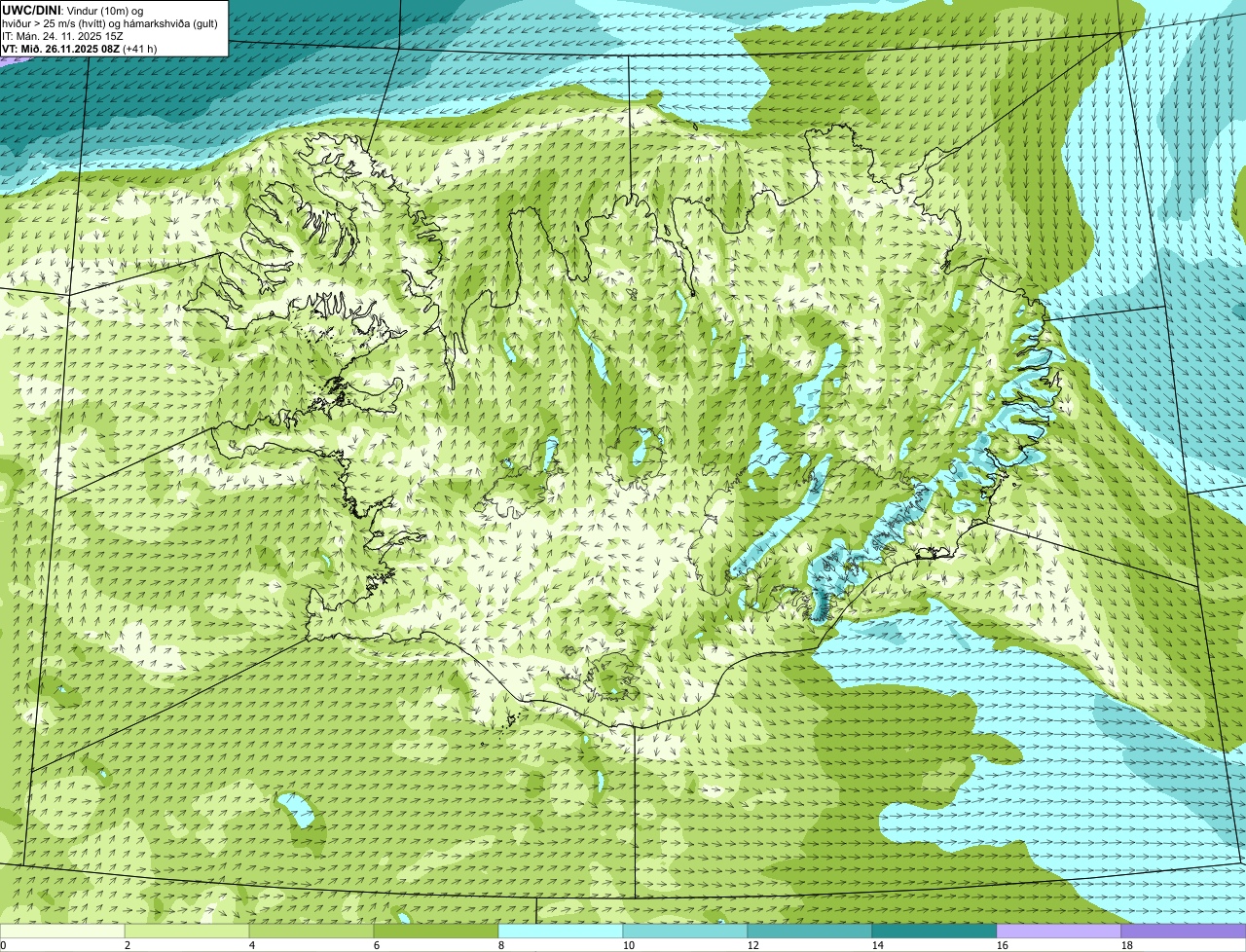
Task: Select the 8–10 m/s pale cyan legend swatch
Action: [561, 931]
